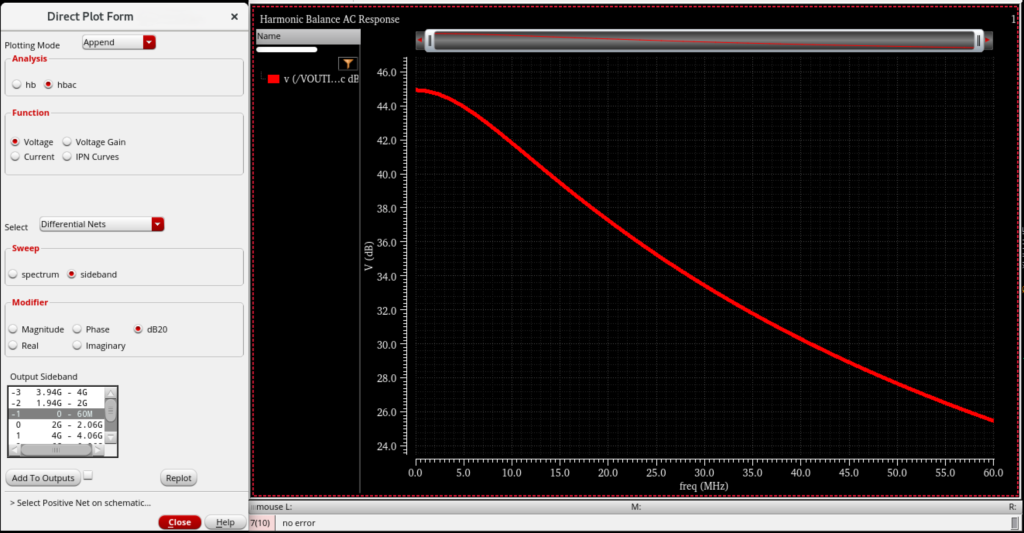Set modifier to Magnitude
The width and height of the screenshot is (1024, 533).
tap(13, 329)
